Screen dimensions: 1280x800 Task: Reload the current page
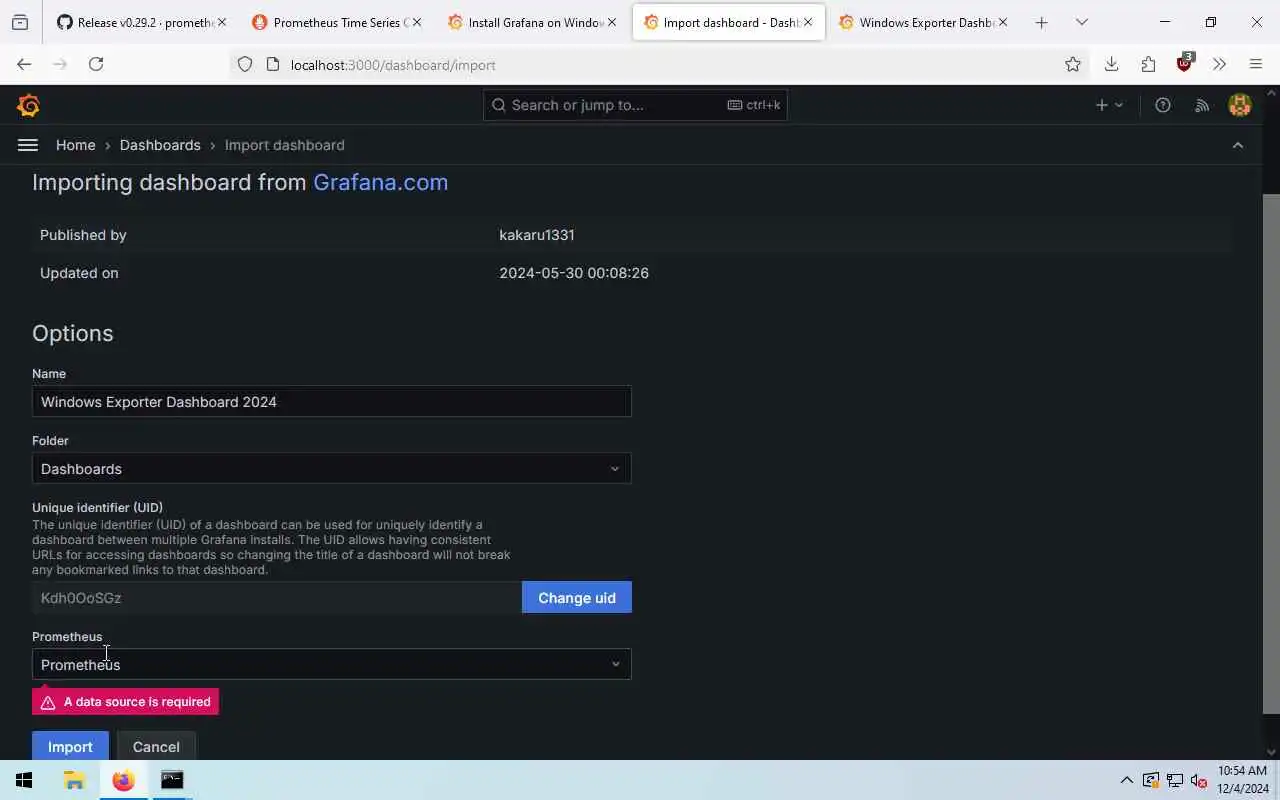point(96,64)
